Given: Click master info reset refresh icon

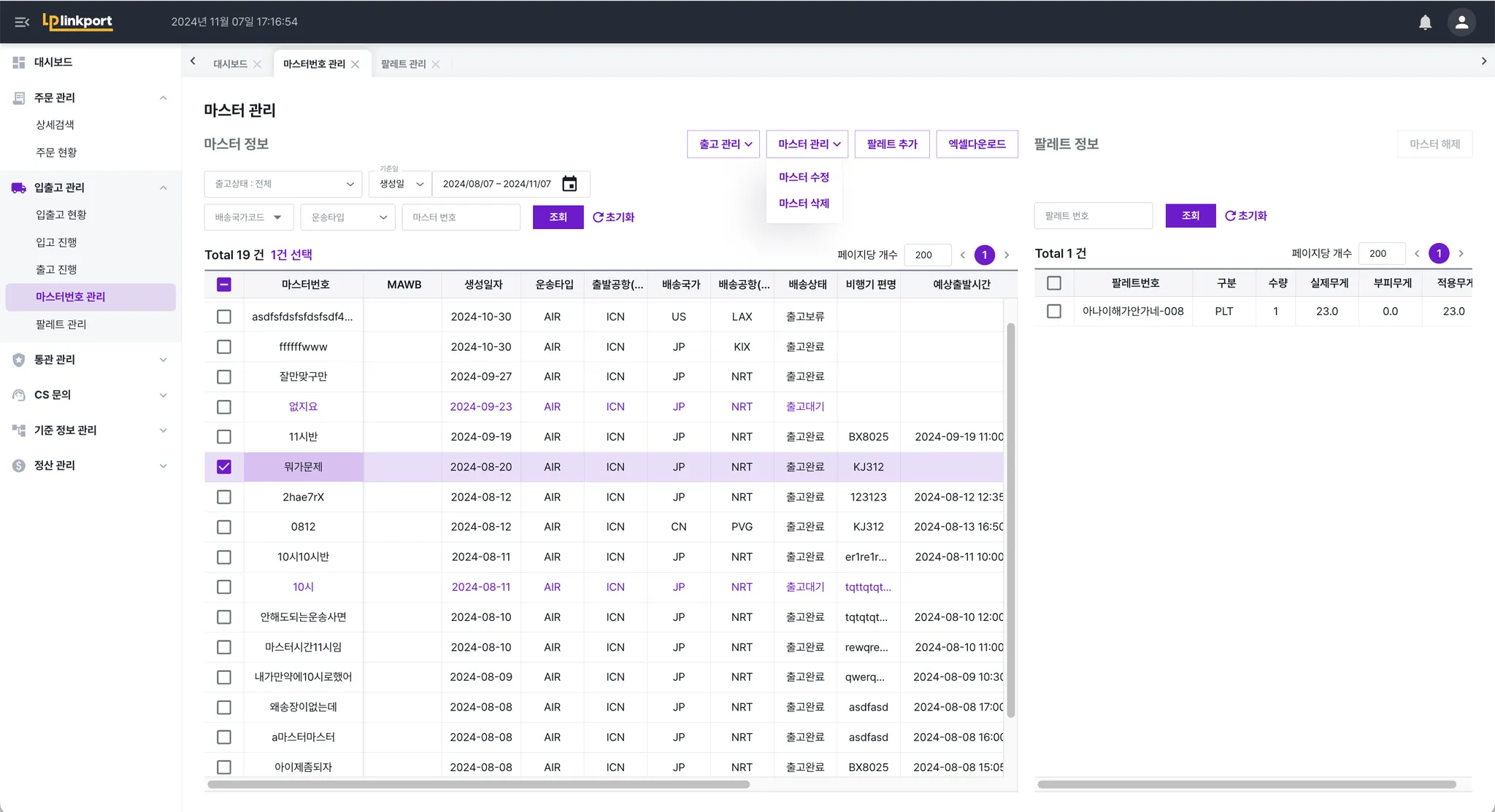Looking at the screenshot, I should (x=598, y=217).
